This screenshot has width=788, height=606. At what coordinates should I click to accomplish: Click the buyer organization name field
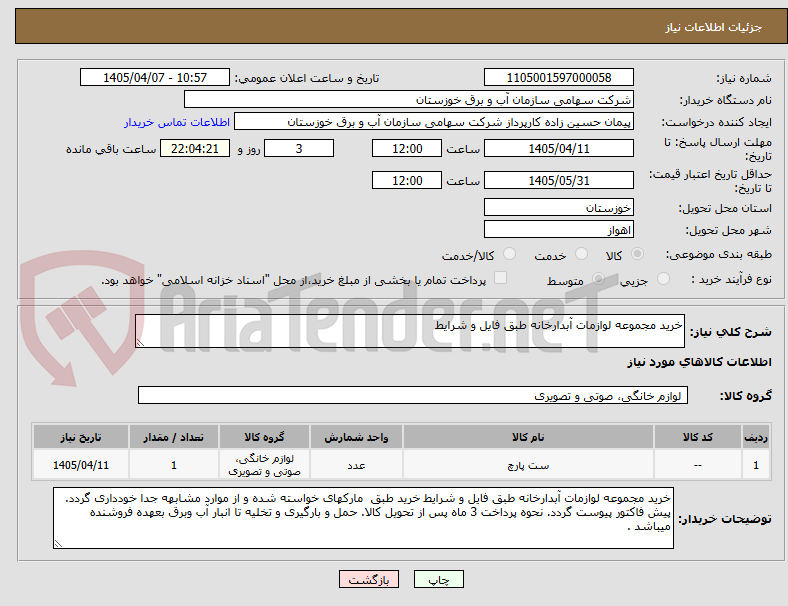point(409,99)
